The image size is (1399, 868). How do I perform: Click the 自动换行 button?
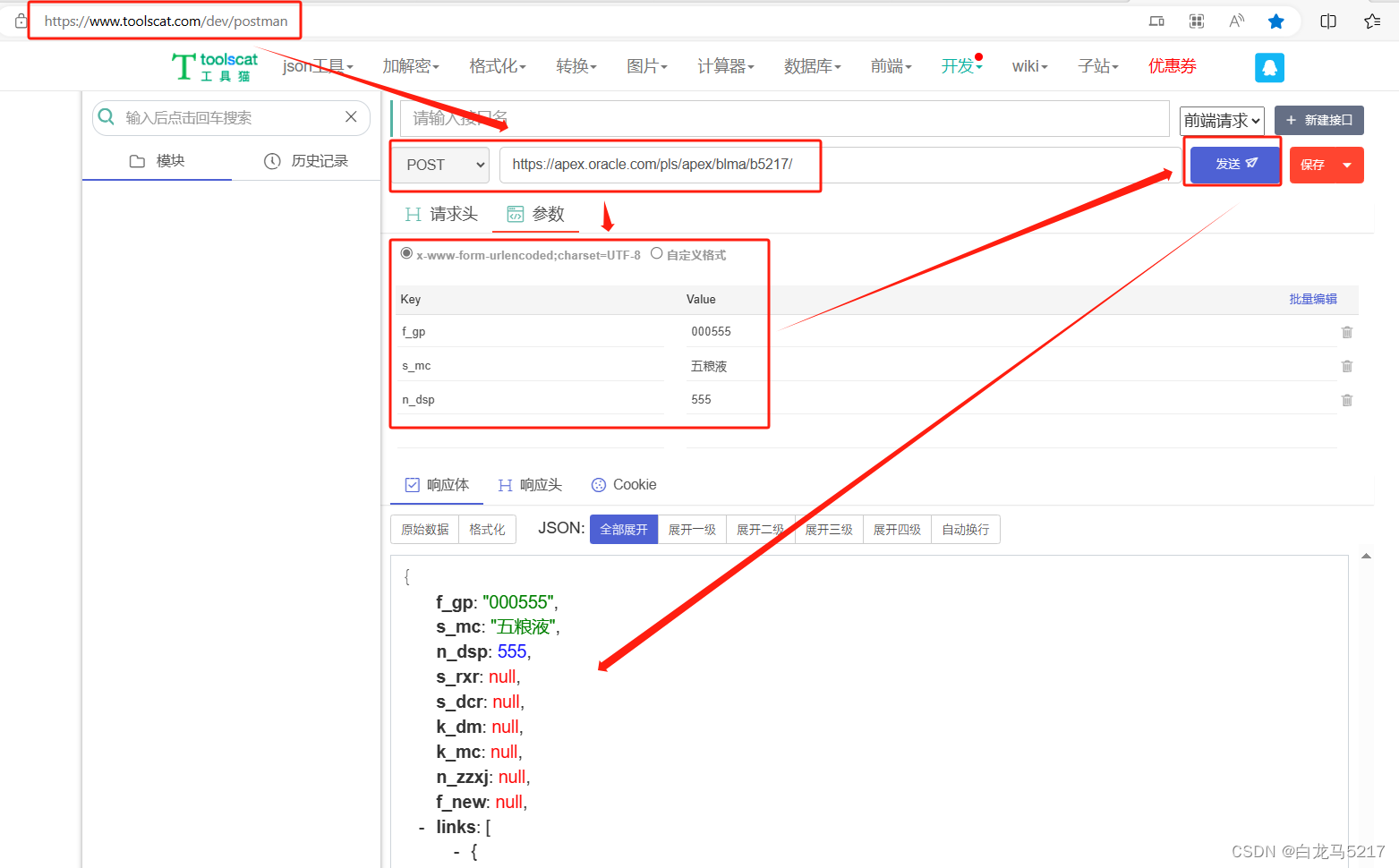pyautogui.click(x=966, y=530)
